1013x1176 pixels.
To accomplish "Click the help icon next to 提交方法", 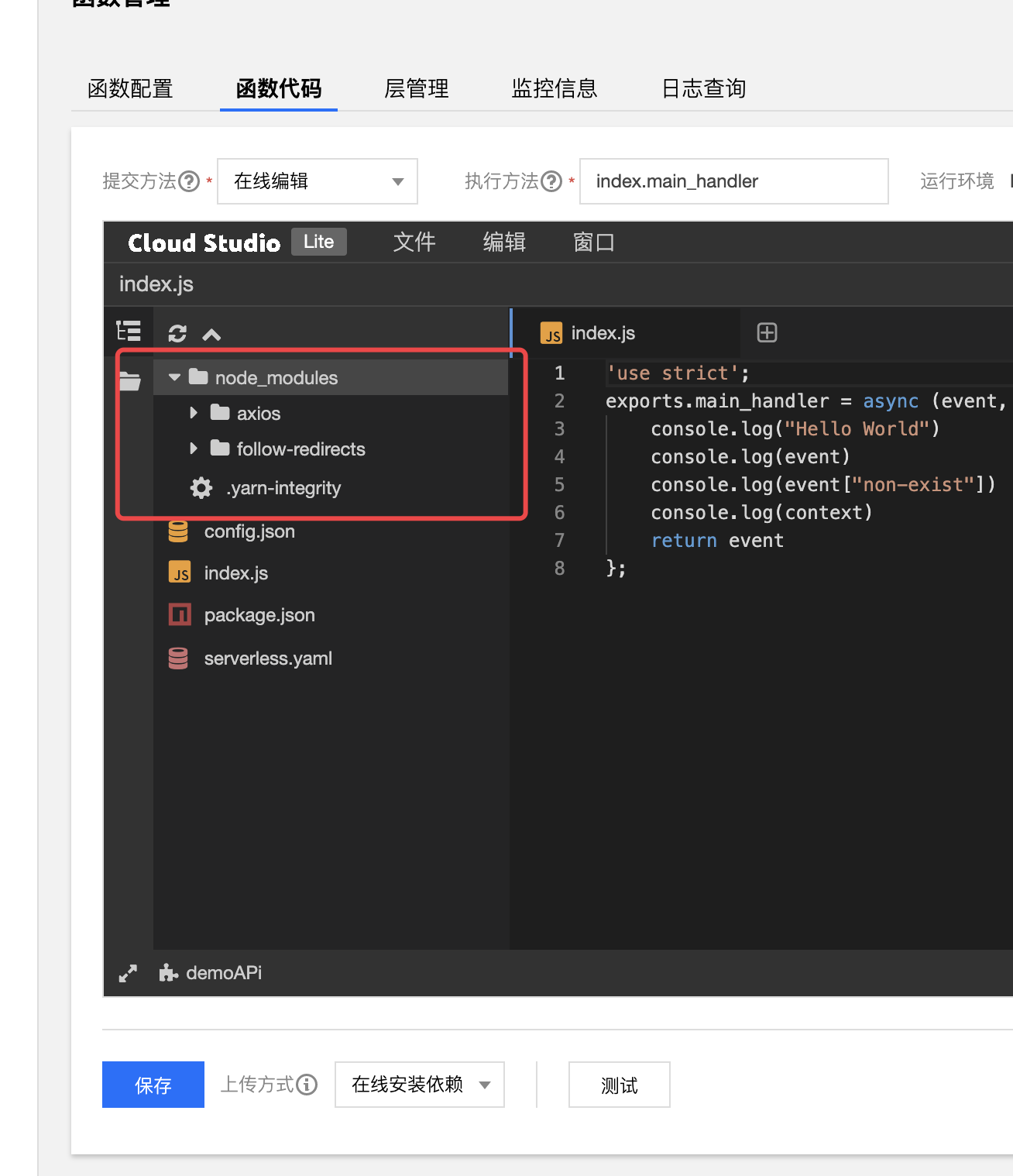I will [189, 181].
